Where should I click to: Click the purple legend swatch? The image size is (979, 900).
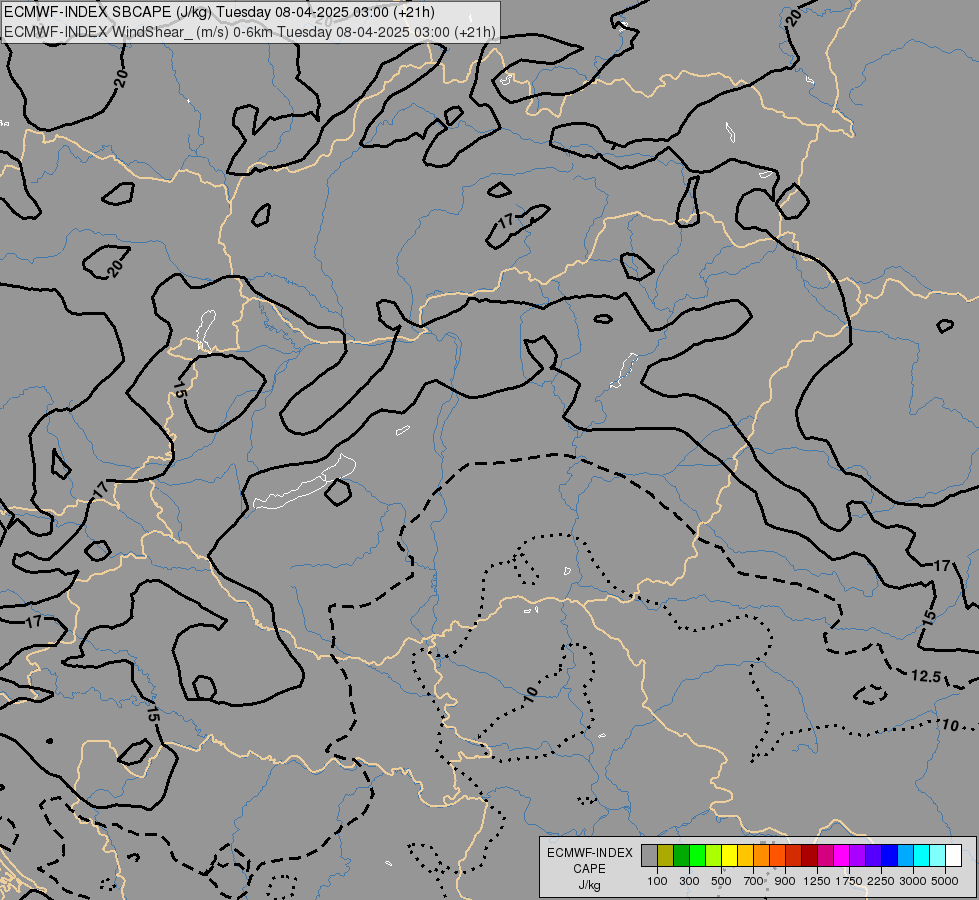(858, 855)
